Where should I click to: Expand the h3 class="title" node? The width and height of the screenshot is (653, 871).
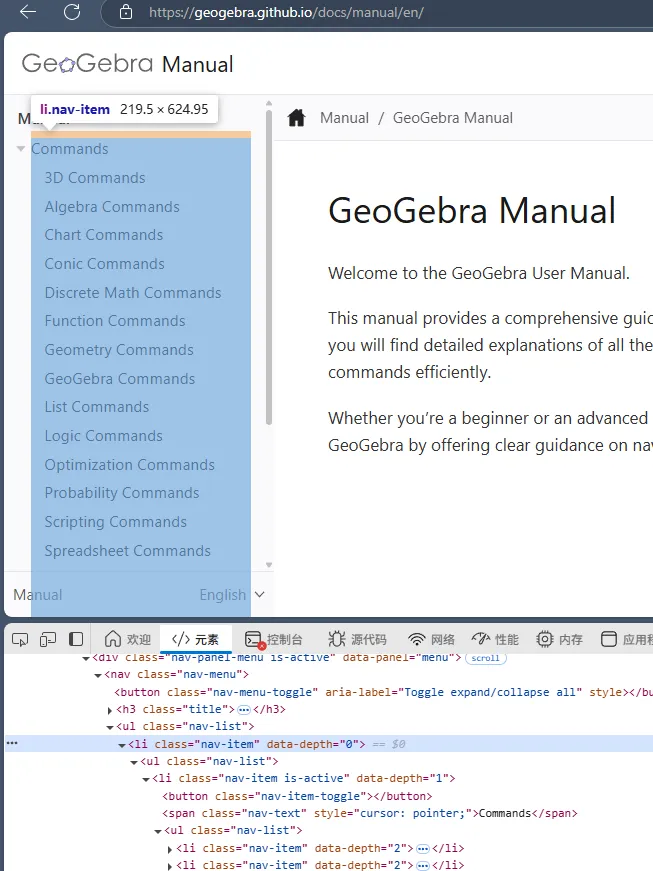(110, 709)
